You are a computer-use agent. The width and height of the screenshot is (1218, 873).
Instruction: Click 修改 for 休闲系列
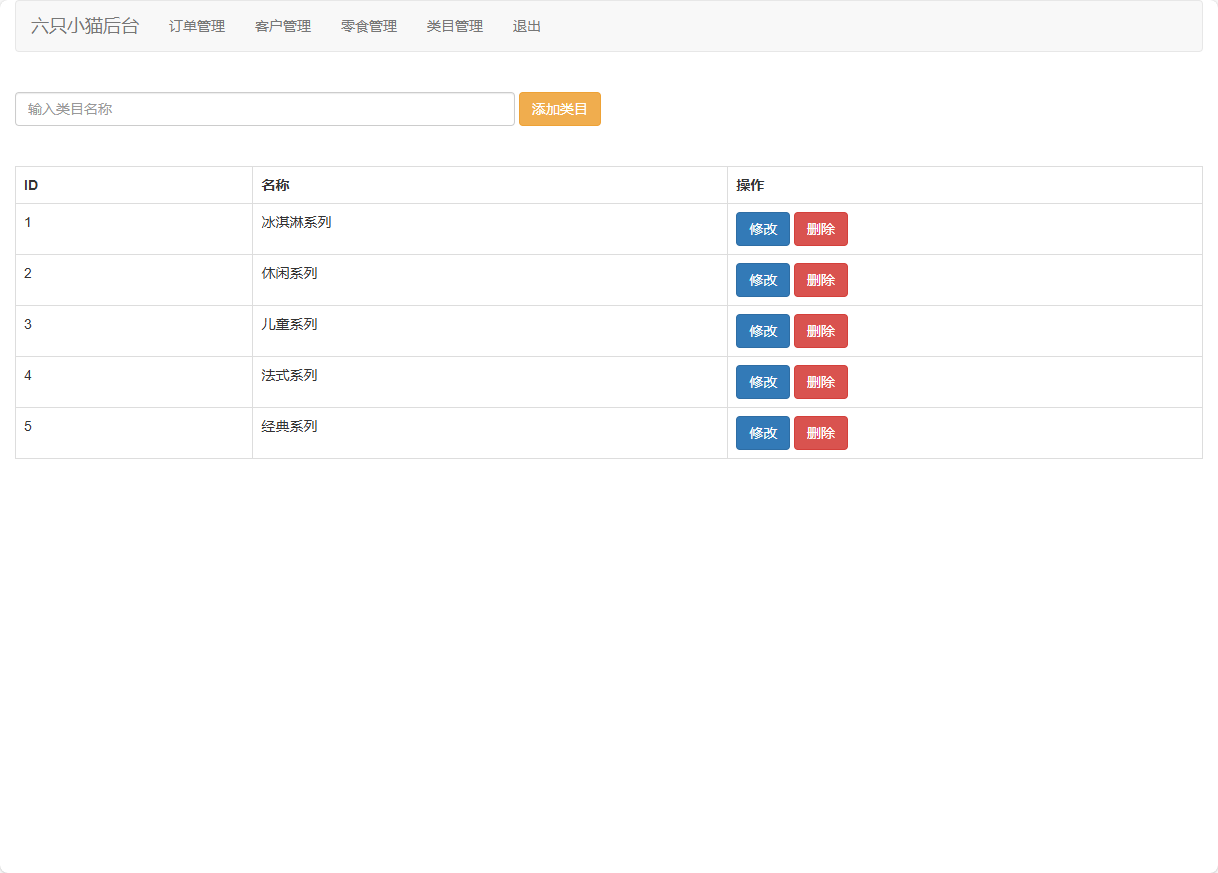(762, 280)
